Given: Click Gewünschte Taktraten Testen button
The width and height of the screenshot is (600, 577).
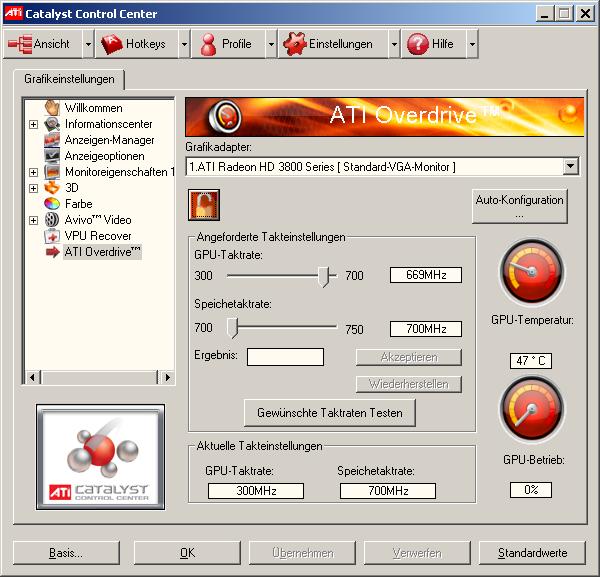Looking at the screenshot, I should (x=329, y=412).
